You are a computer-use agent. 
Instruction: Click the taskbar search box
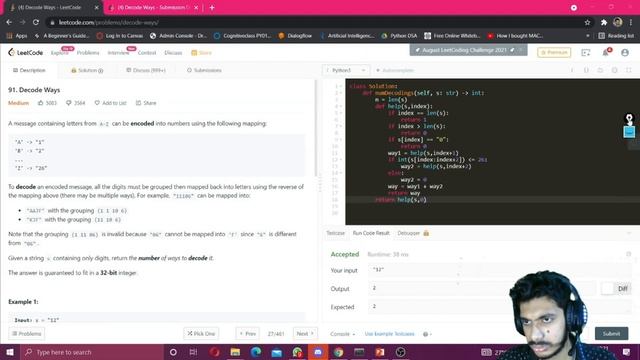tap(91, 352)
